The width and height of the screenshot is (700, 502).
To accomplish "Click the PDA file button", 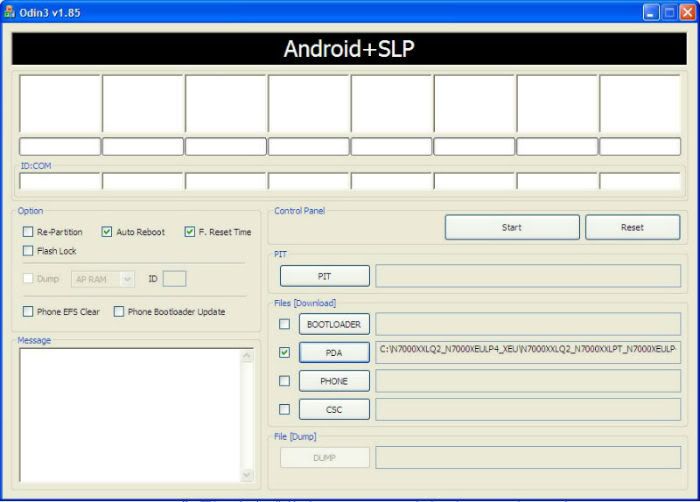I will [x=334, y=353].
